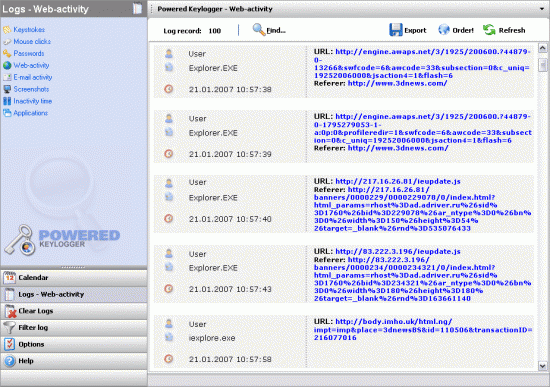Click the Web-activity globe icon
Image resolution: width=550 pixels, height=387 pixels.
coord(7,66)
